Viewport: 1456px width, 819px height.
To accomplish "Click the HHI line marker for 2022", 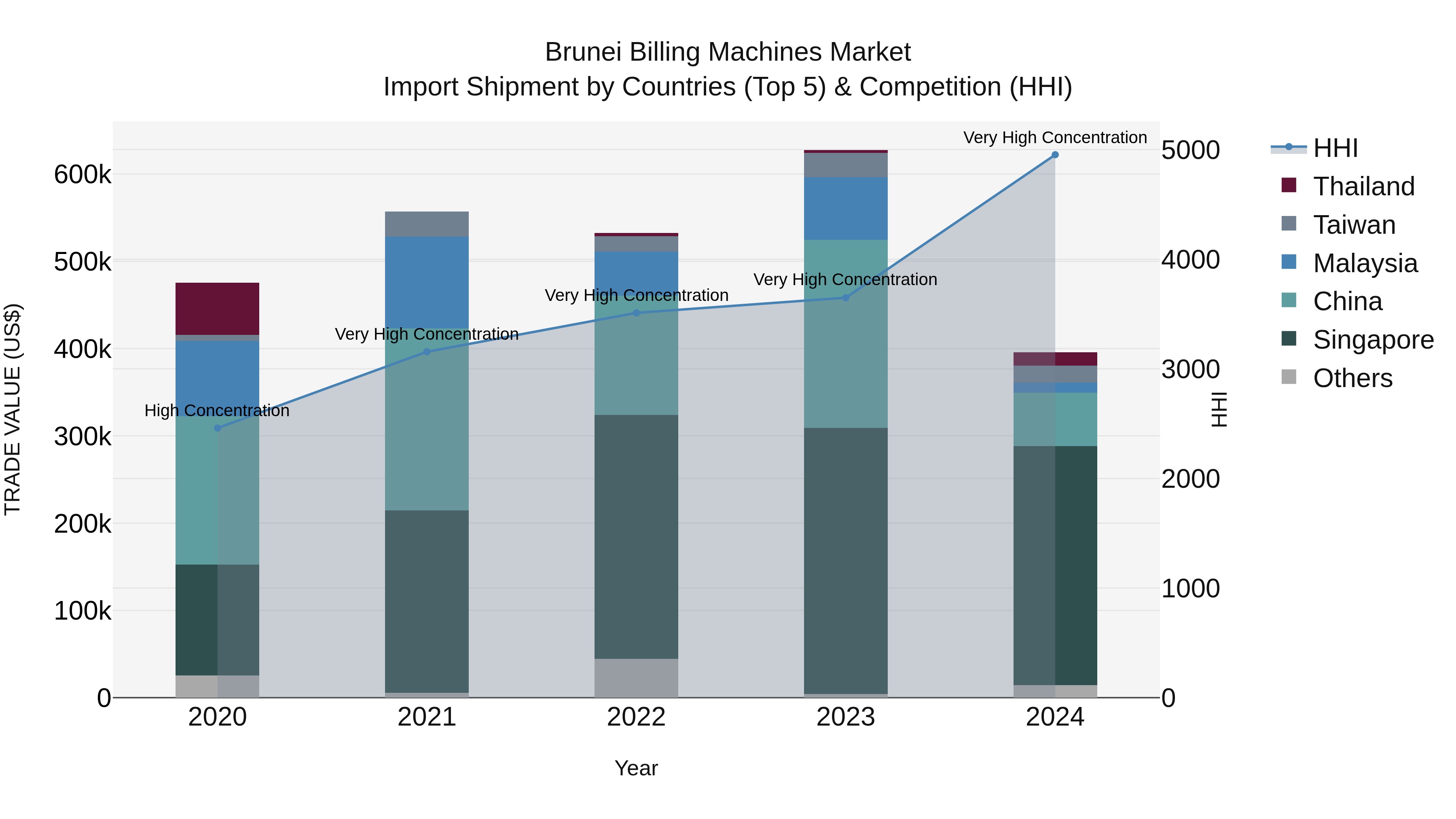I will pyautogui.click(x=637, y=313).
